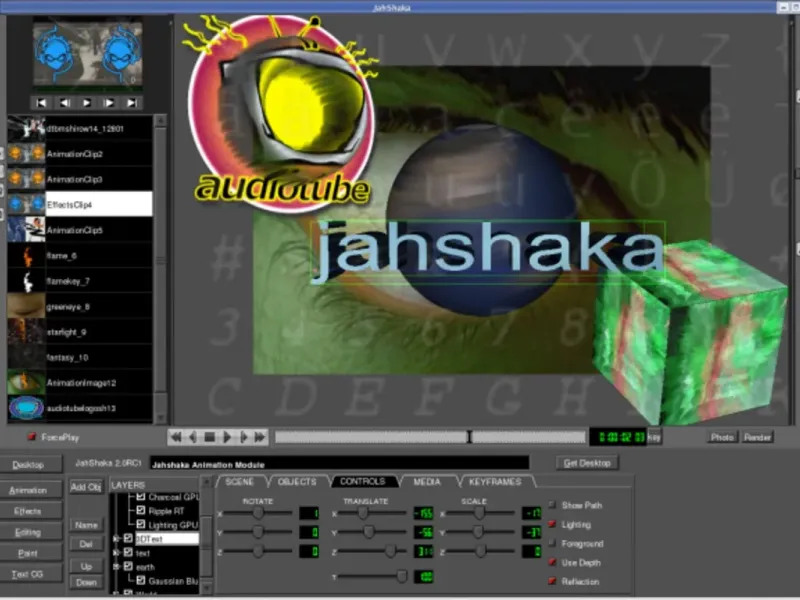Expand the 3DText layer node

tap(116, 538)
